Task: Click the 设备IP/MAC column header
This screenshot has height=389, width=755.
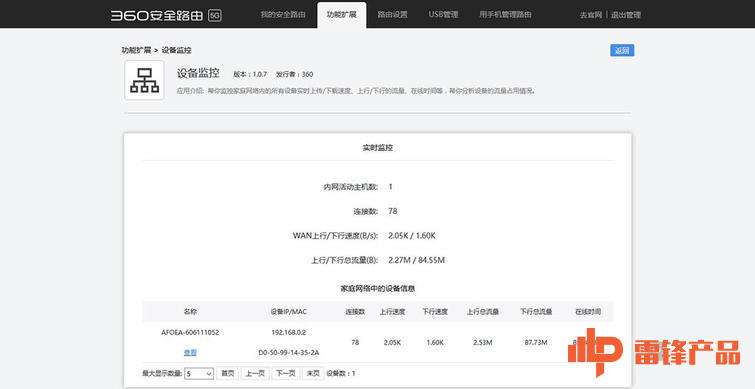Action: (288, 311)
